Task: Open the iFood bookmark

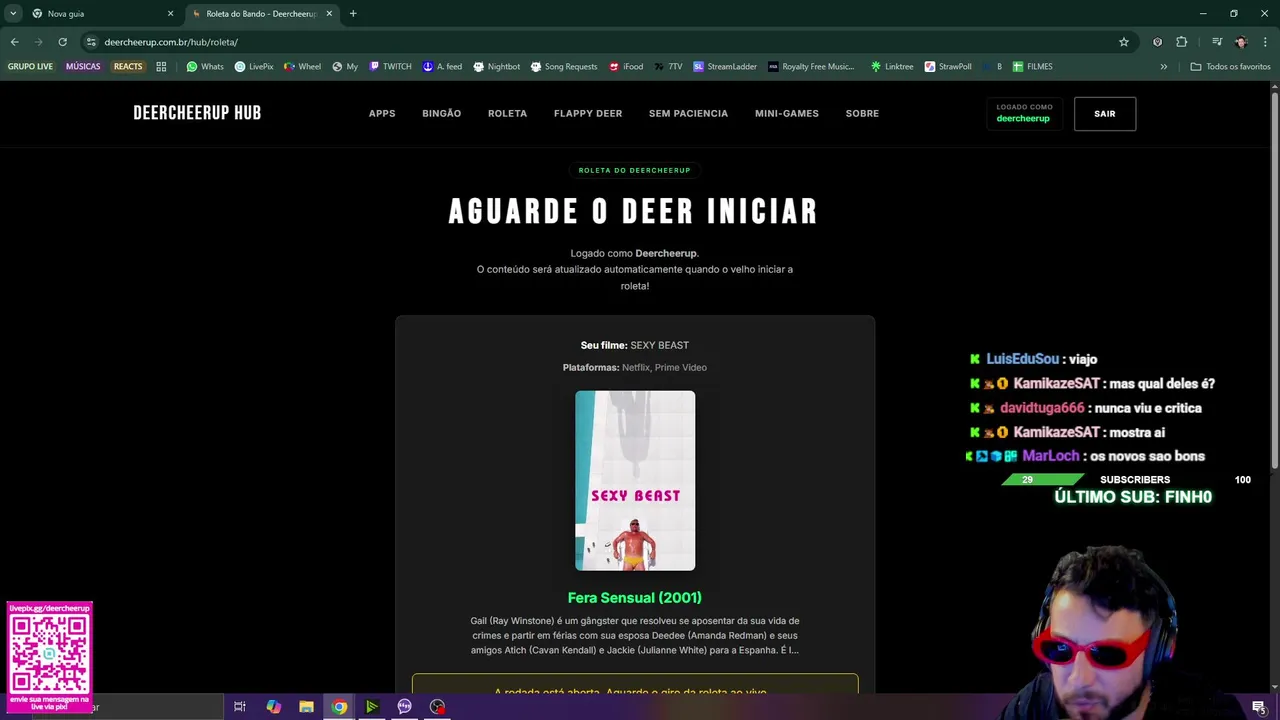Action: coord(625,67)
